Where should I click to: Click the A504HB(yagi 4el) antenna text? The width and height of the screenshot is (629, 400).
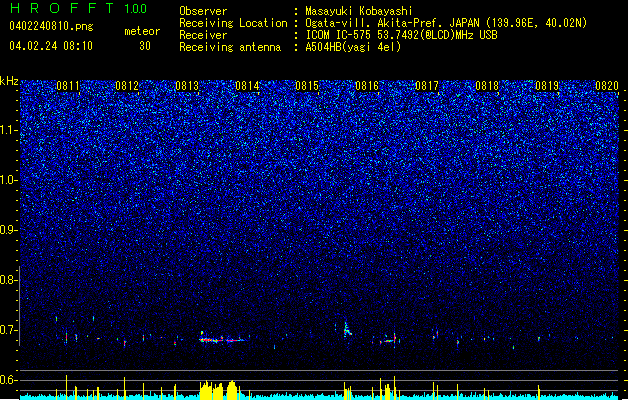(353, 47)
